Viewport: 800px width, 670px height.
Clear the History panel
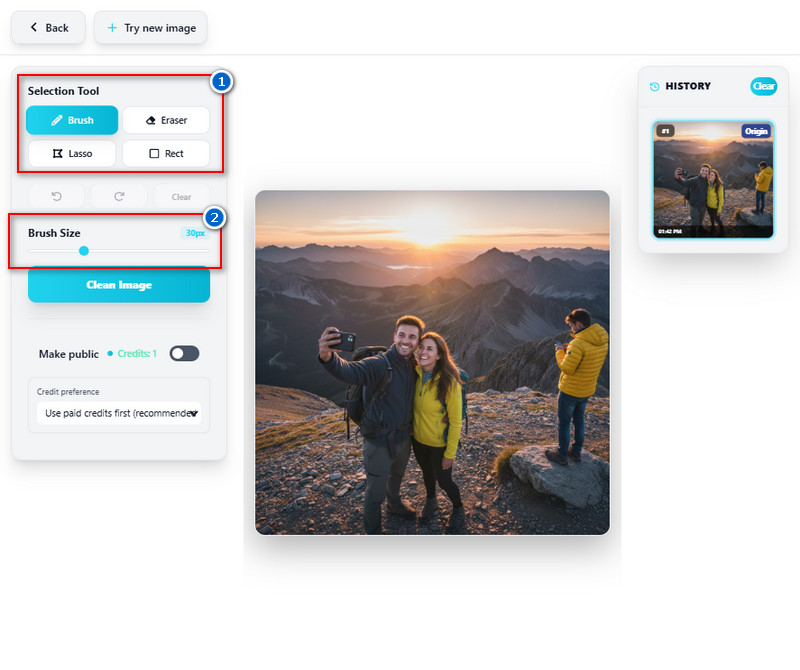[764, 86]
